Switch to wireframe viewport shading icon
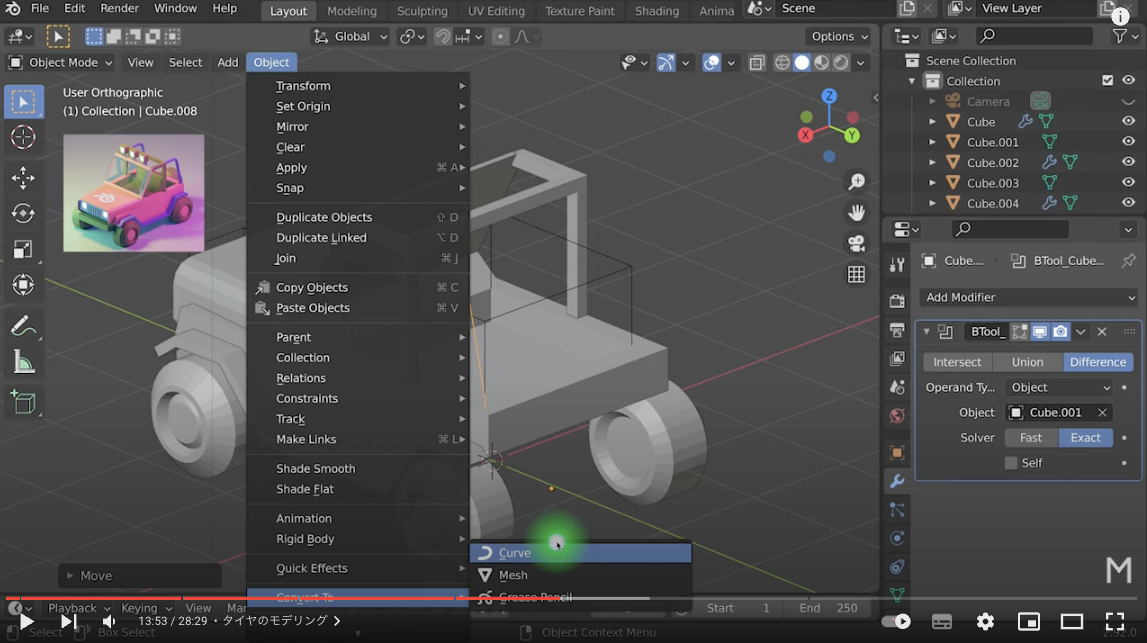The image size is (1147, 643). [781, 62]
